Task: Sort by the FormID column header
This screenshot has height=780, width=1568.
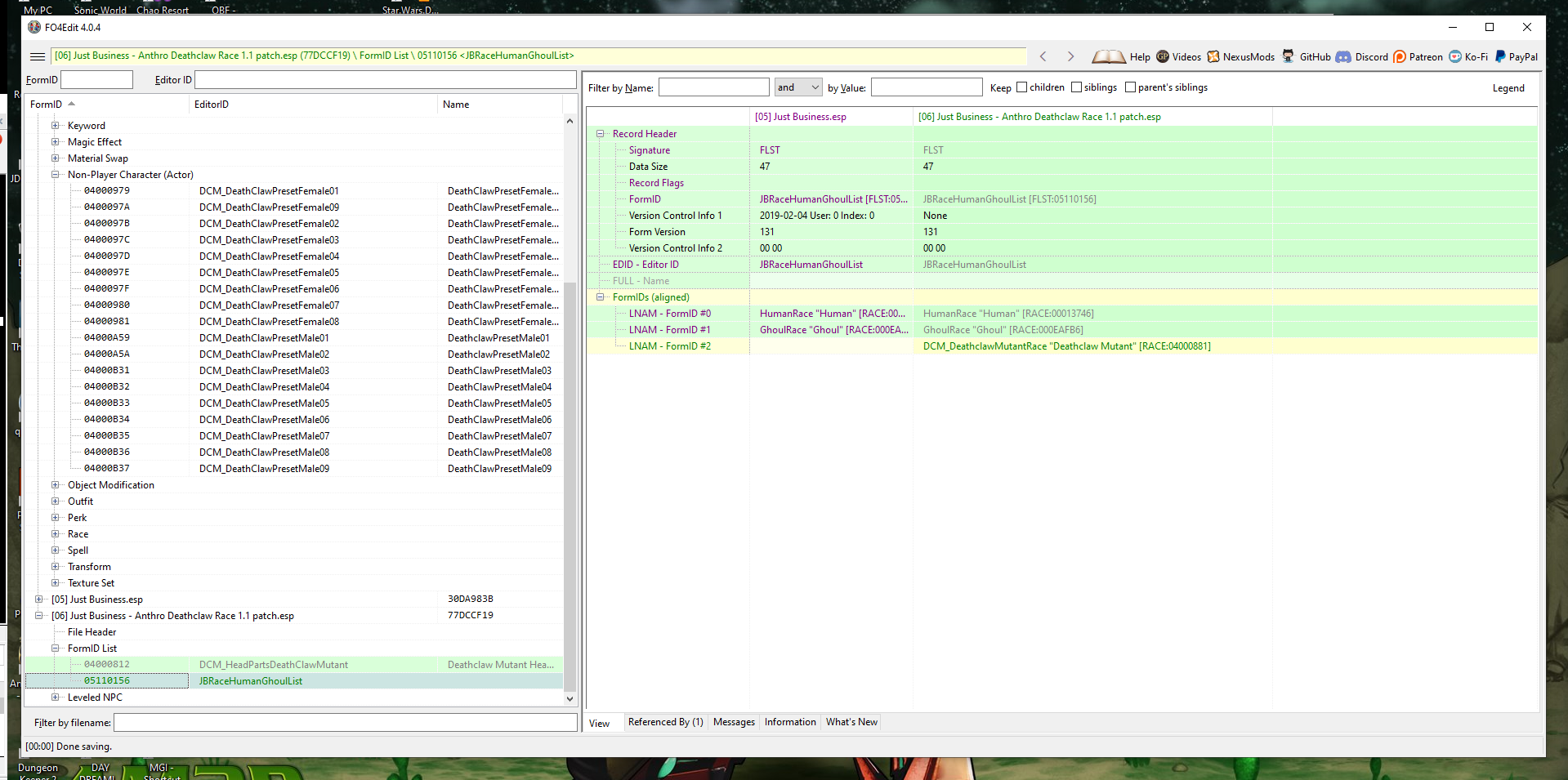Action: click(106, 105)
